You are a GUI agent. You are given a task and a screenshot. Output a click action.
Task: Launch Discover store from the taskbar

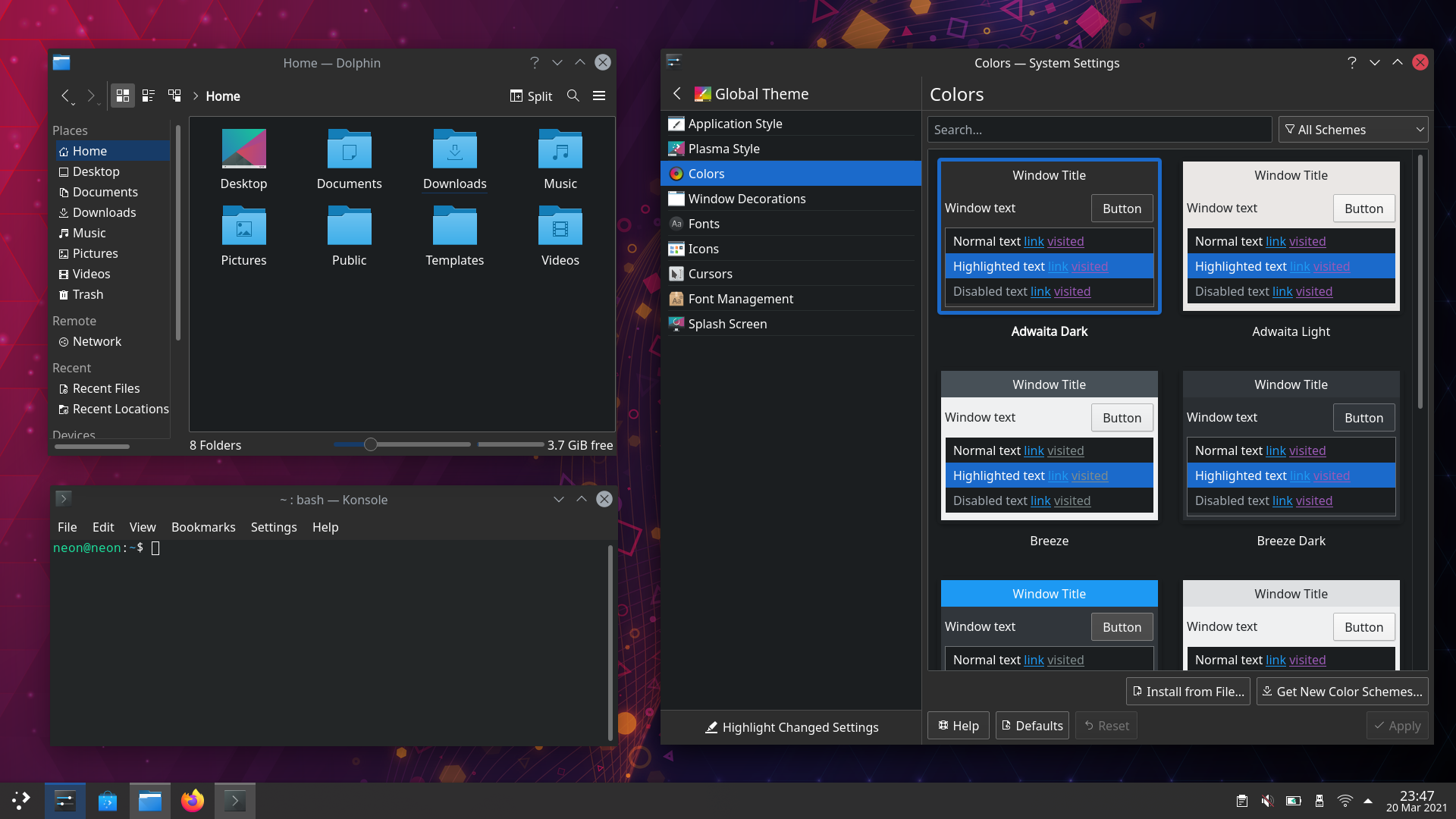pos(108,801)
